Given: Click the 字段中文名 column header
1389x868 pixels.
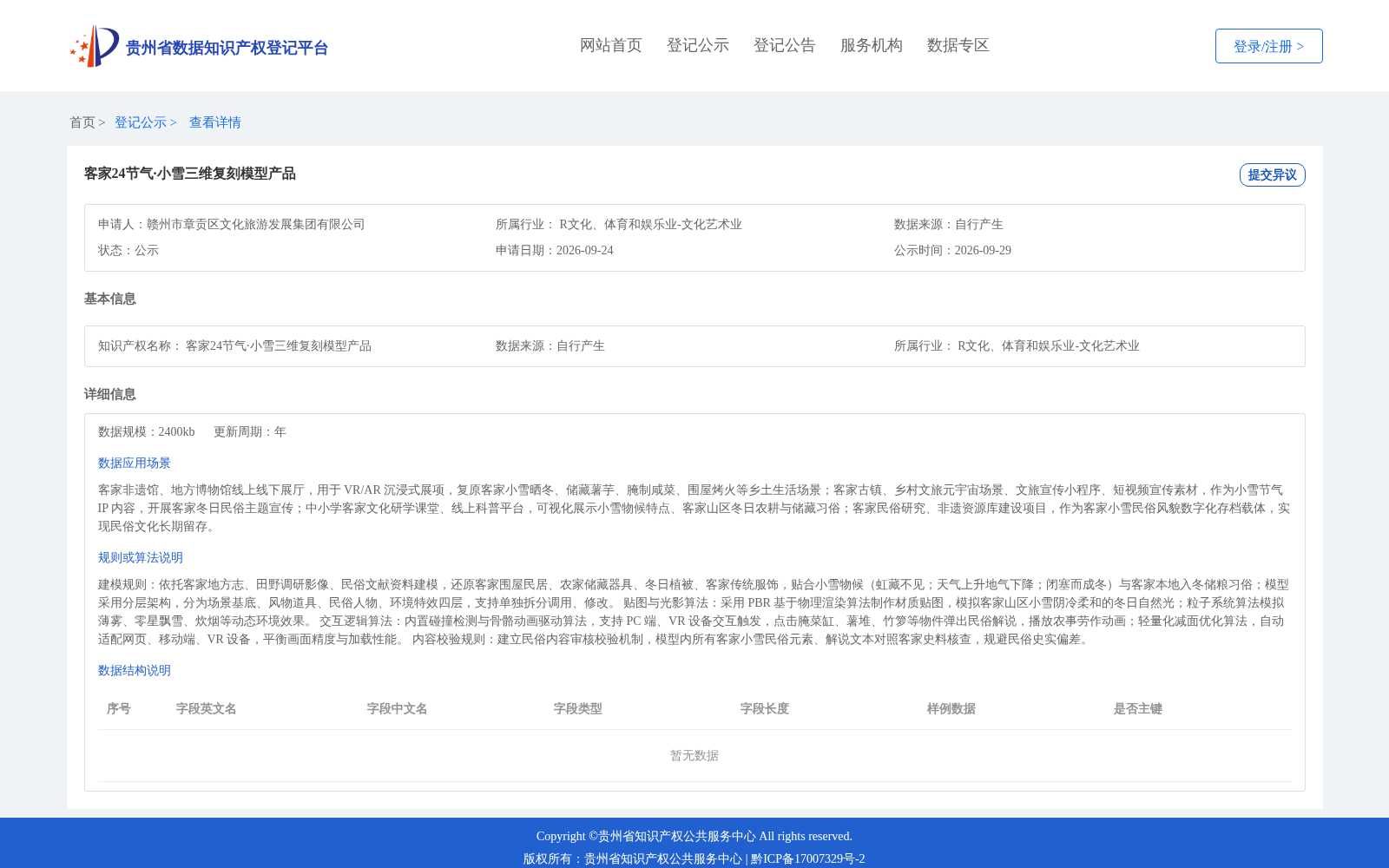Looking at the screenshot, I should [398, 708].
